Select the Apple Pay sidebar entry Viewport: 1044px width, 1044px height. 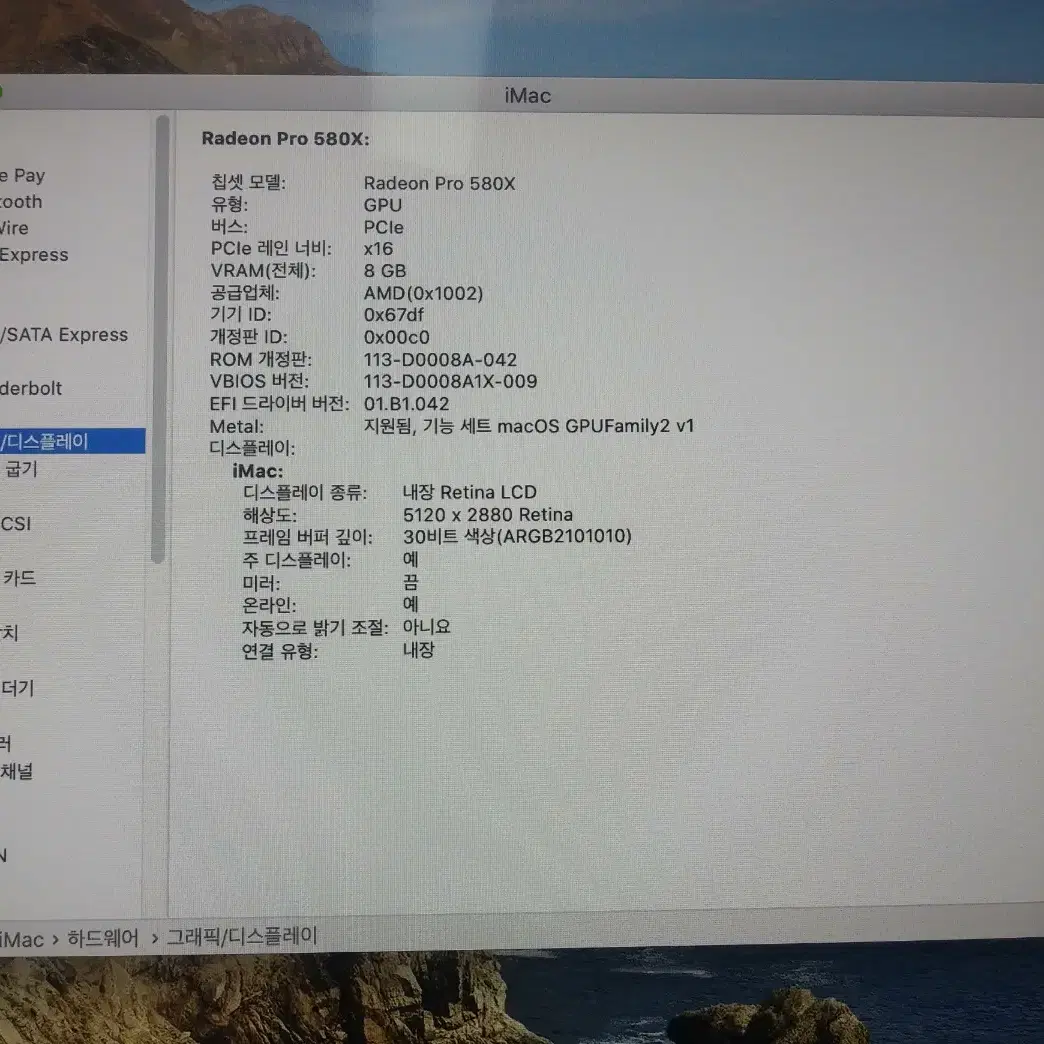[x=23, y=176]
